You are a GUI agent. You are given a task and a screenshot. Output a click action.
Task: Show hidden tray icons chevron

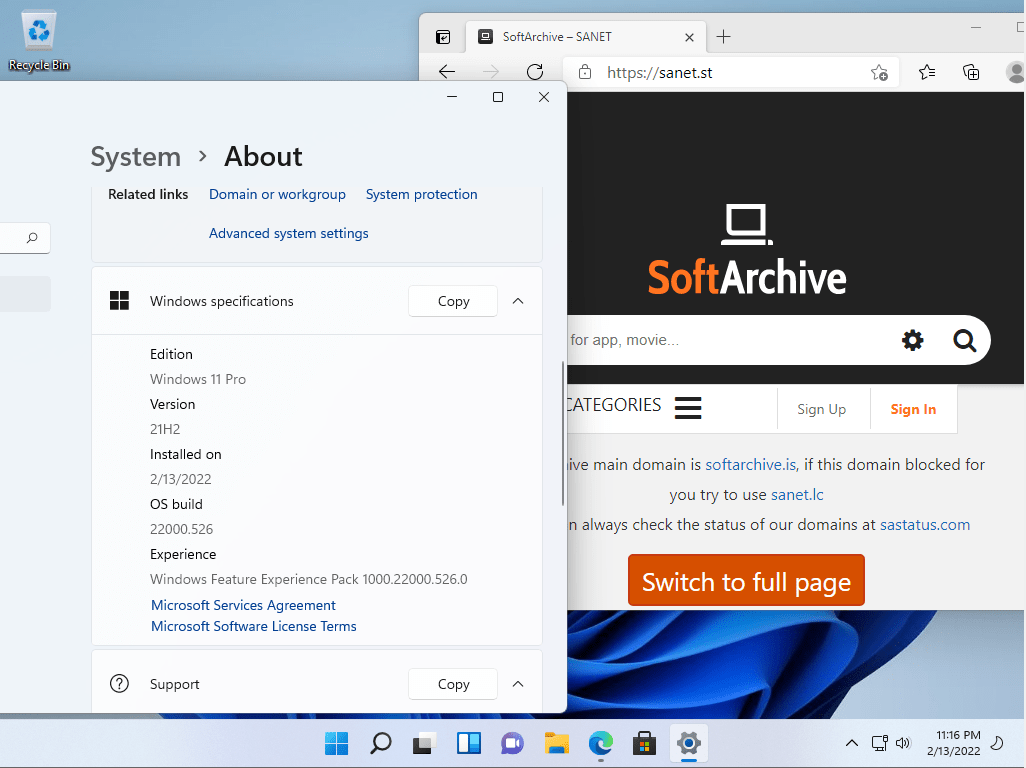click(851, 743)
